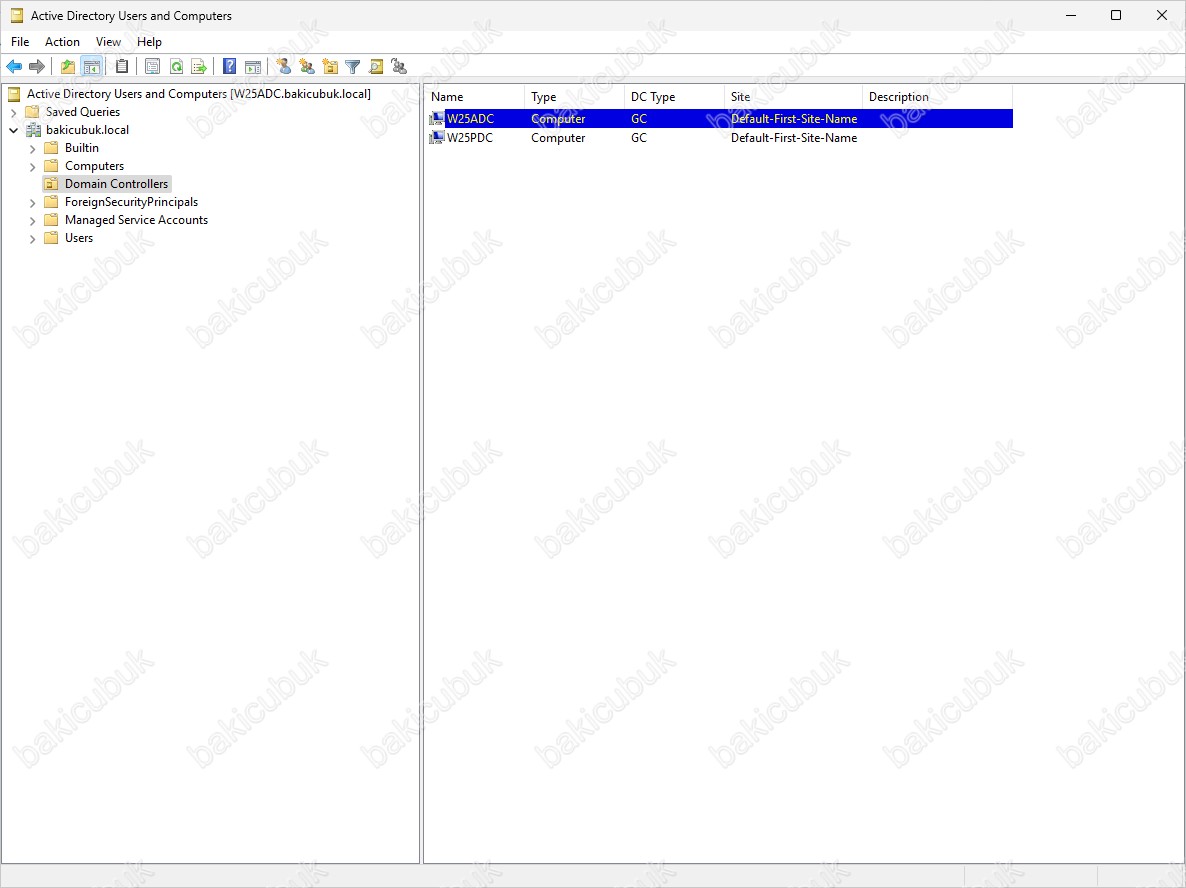Screen dimensions: 1186x888
Task: Expand the ForeignSecurityPrincipals folder
Action: (33, 202)
